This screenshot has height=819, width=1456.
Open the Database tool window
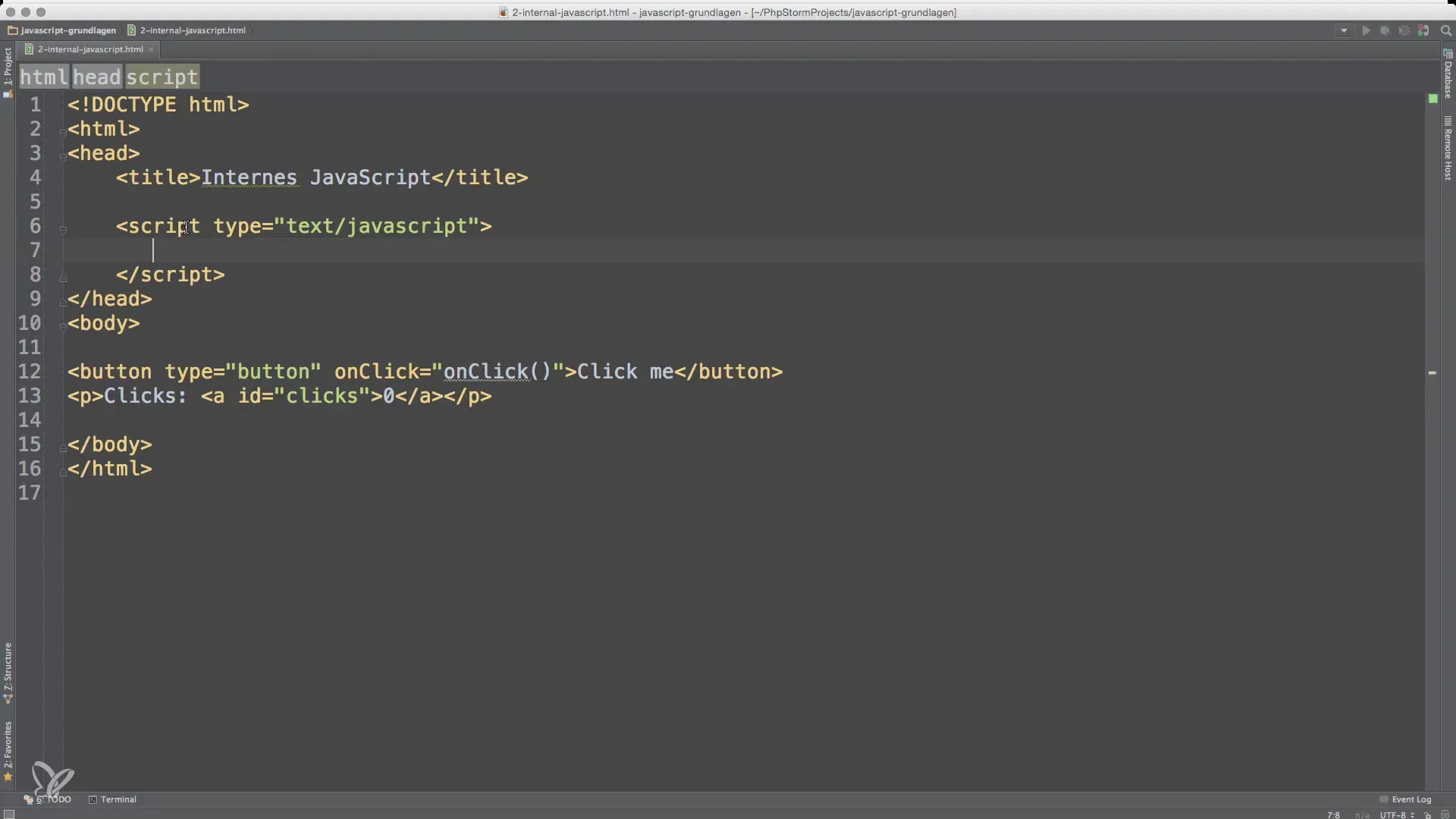(x=1448, y=74)
